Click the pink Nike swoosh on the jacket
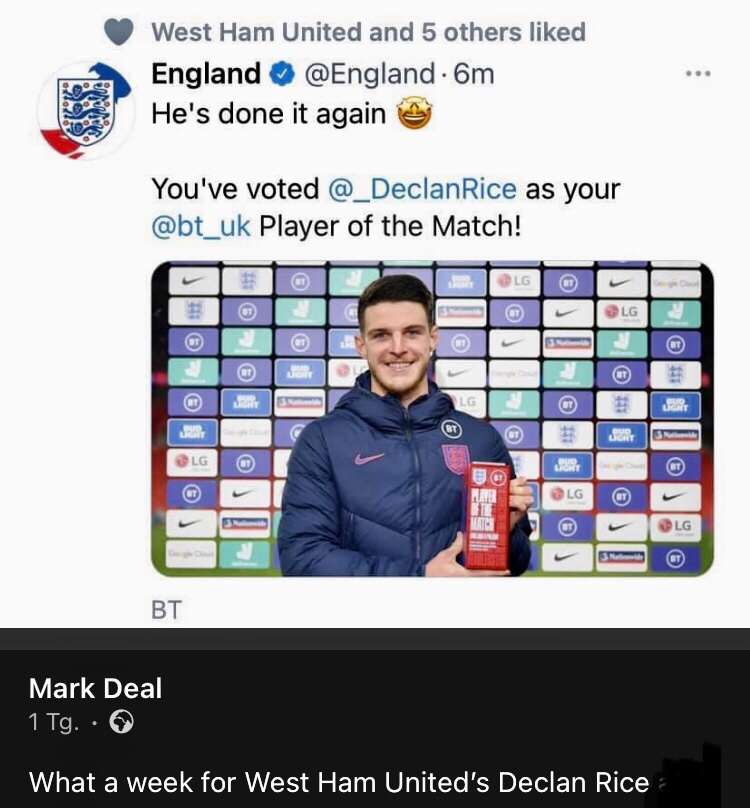Screen dimensions: 750x808 coord(369,458)
